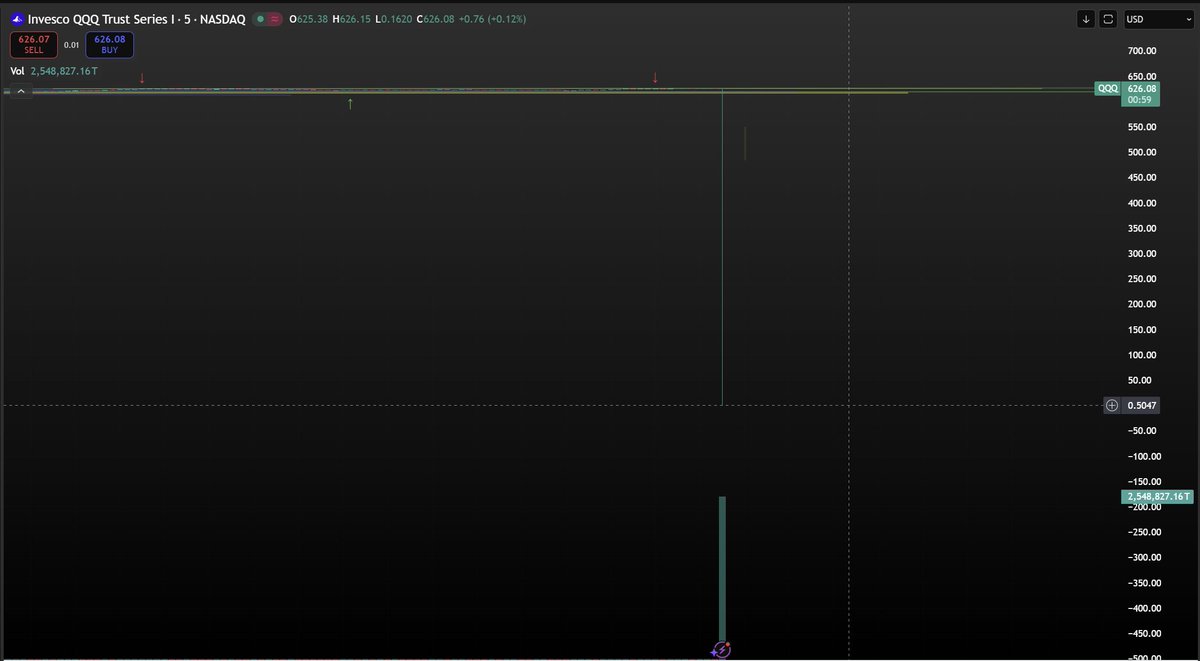Click the volume label 2,548,827.16T on axis

tap(1158, 496)
